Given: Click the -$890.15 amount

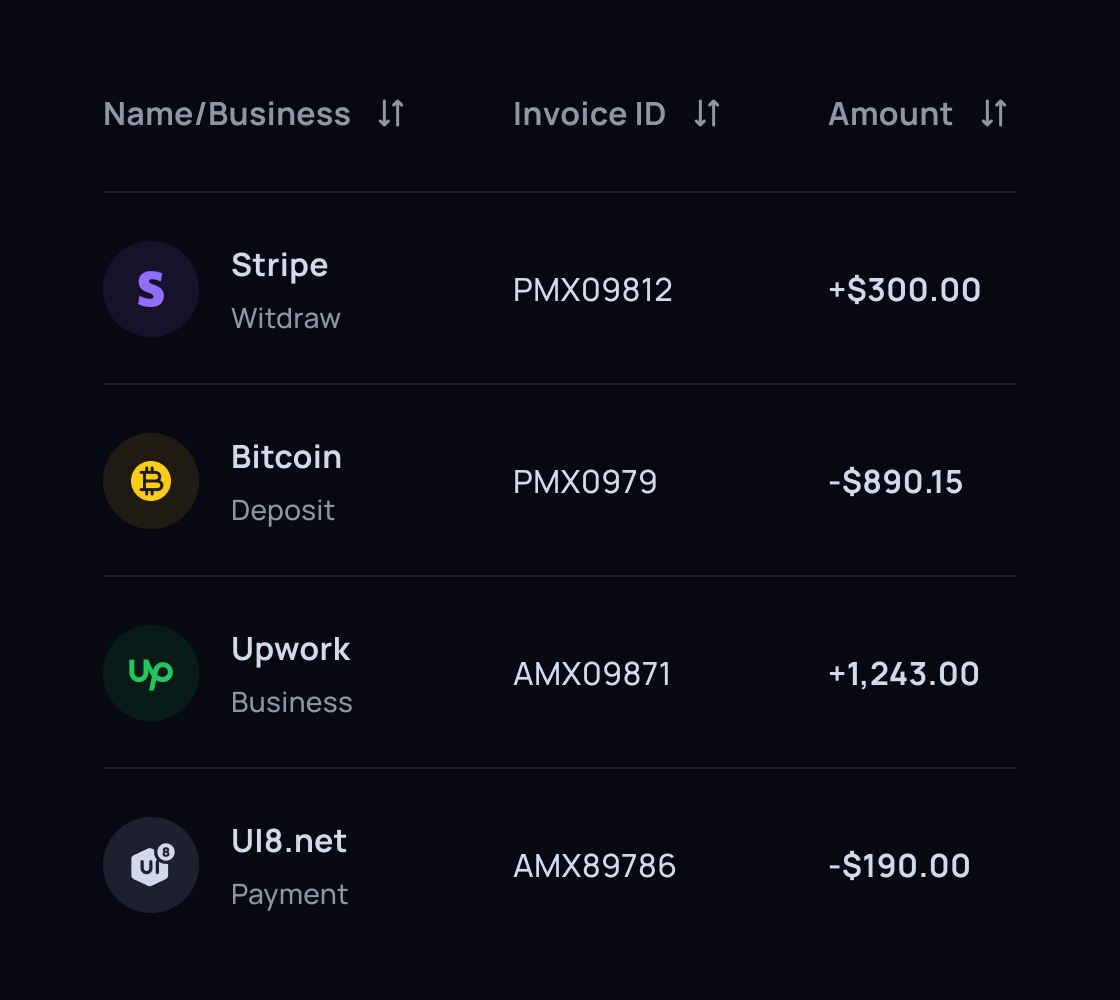Looking at the screenshot, I should [x=896, y=482].
